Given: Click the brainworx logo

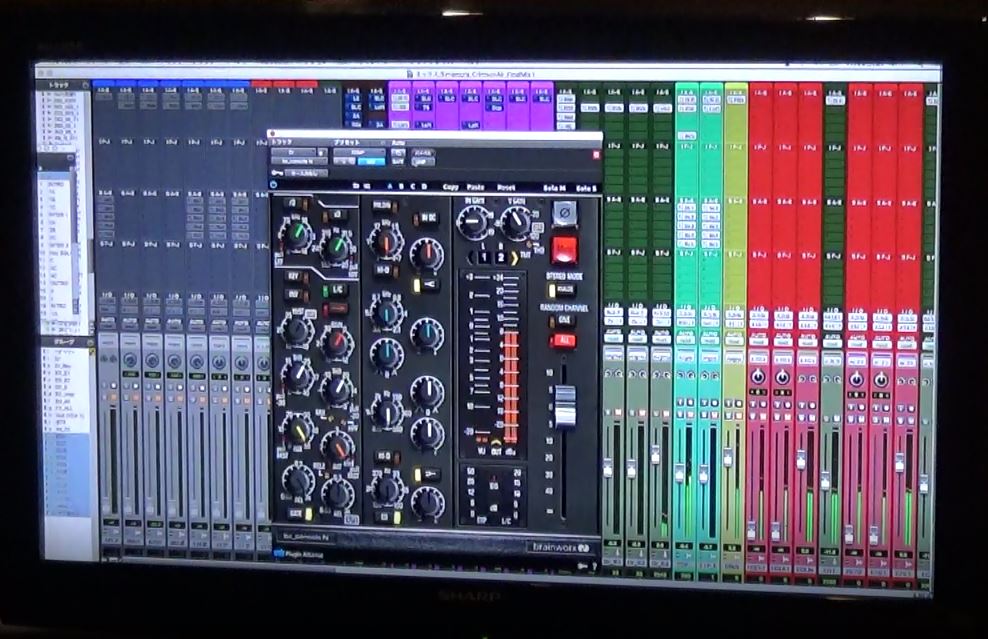Looking at the screenshot, I should 560,547.
